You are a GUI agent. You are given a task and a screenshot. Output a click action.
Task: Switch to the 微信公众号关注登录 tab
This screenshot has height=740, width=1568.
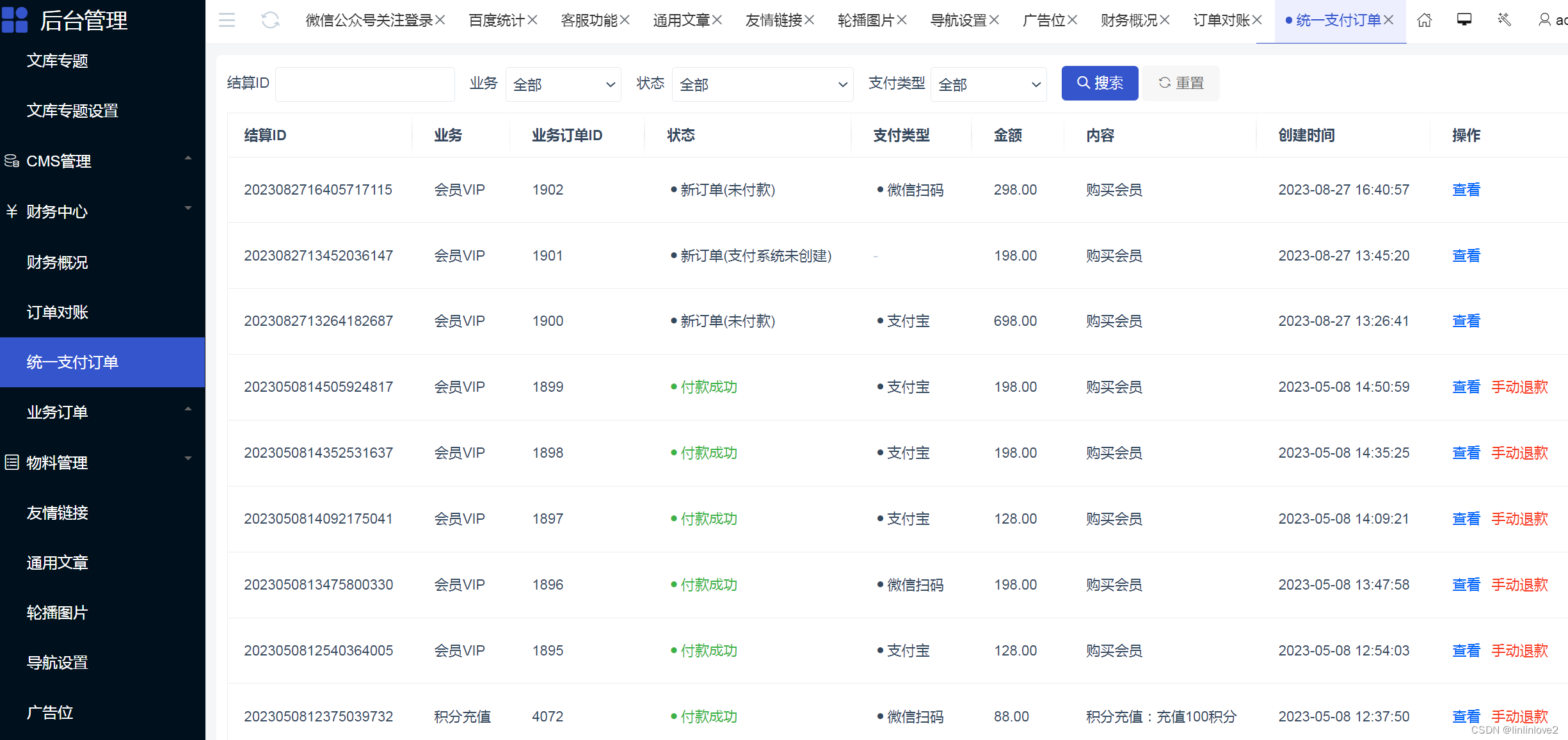(x=369, y=20)
